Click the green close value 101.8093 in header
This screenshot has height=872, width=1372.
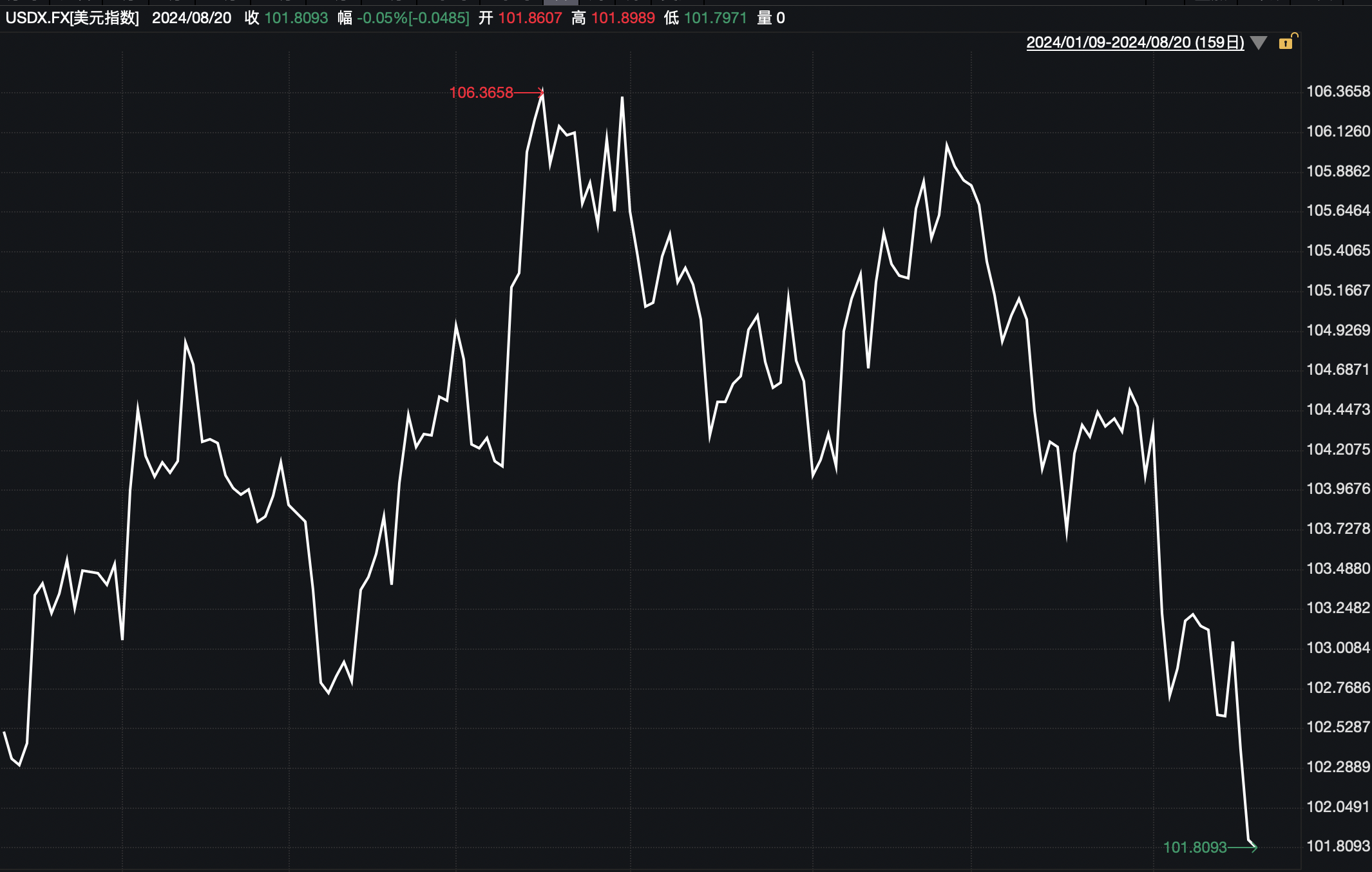pos(296,18)
